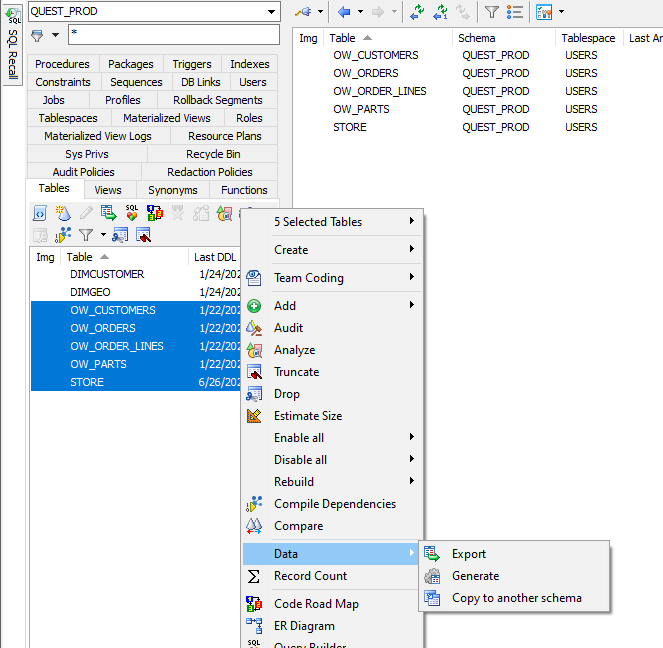663x648 pixels.
Task: Choose Drop from the context menu
Action: point(332,394)
